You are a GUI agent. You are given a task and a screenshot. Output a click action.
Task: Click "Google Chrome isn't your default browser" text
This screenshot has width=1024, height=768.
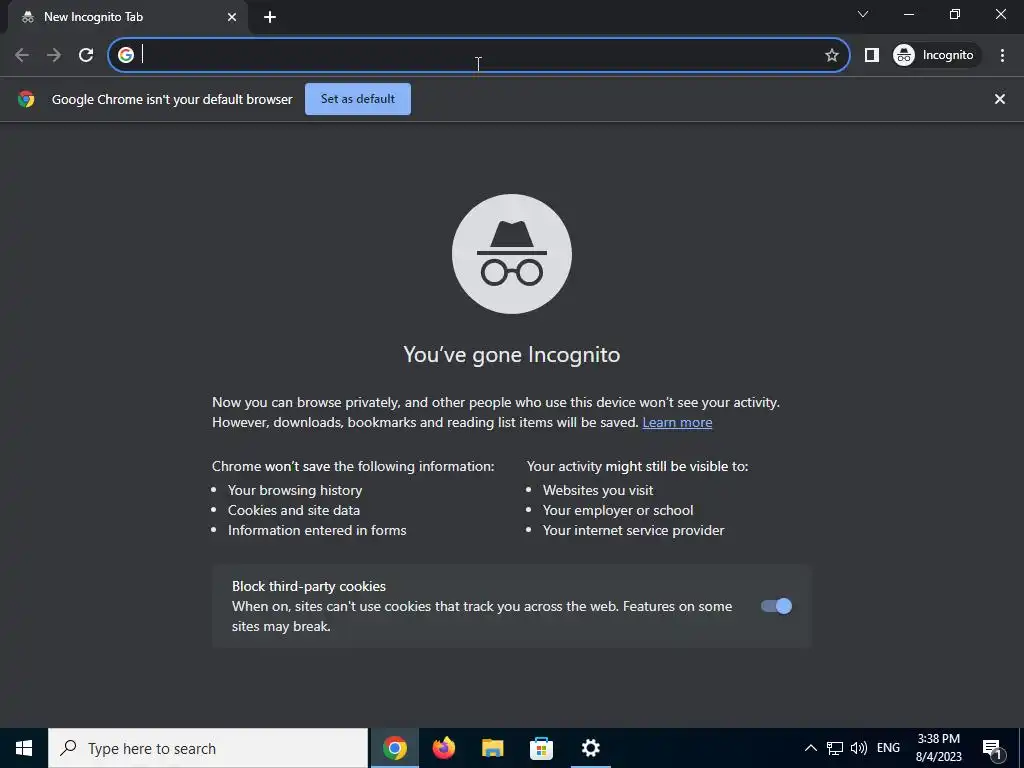pos(172,99)
